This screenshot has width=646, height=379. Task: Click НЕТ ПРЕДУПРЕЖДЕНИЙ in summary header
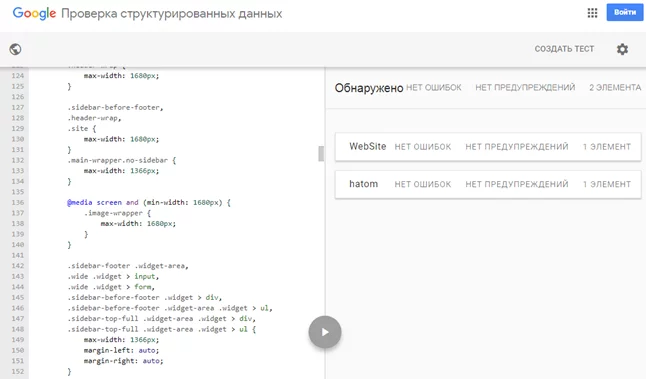coord(525,87)
